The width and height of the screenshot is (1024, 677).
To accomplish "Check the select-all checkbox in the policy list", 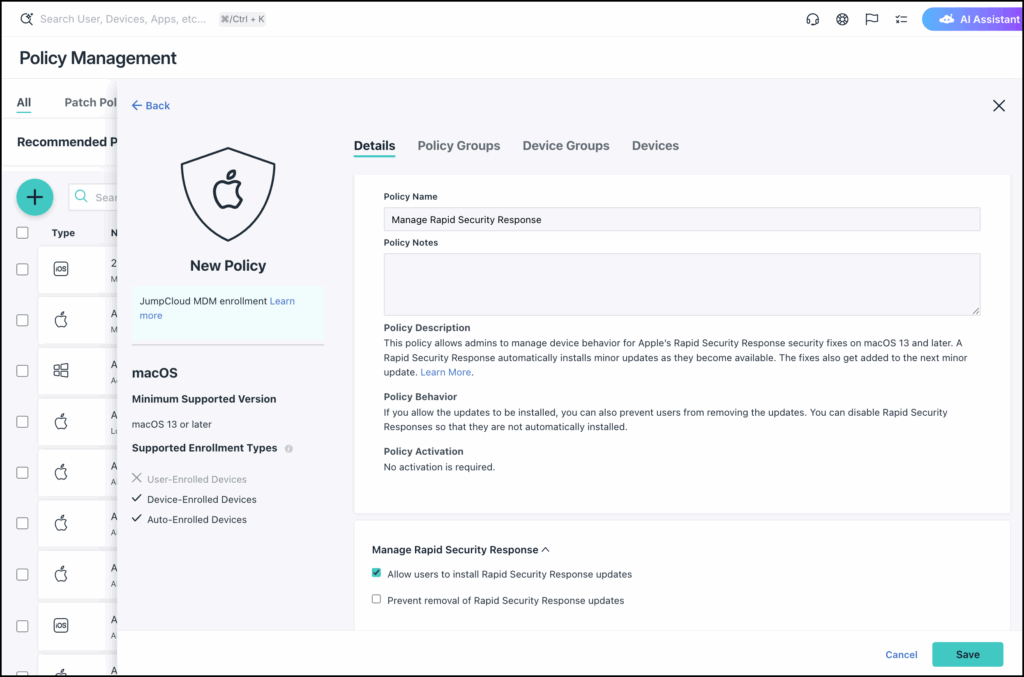I will (x=22, y=232).
